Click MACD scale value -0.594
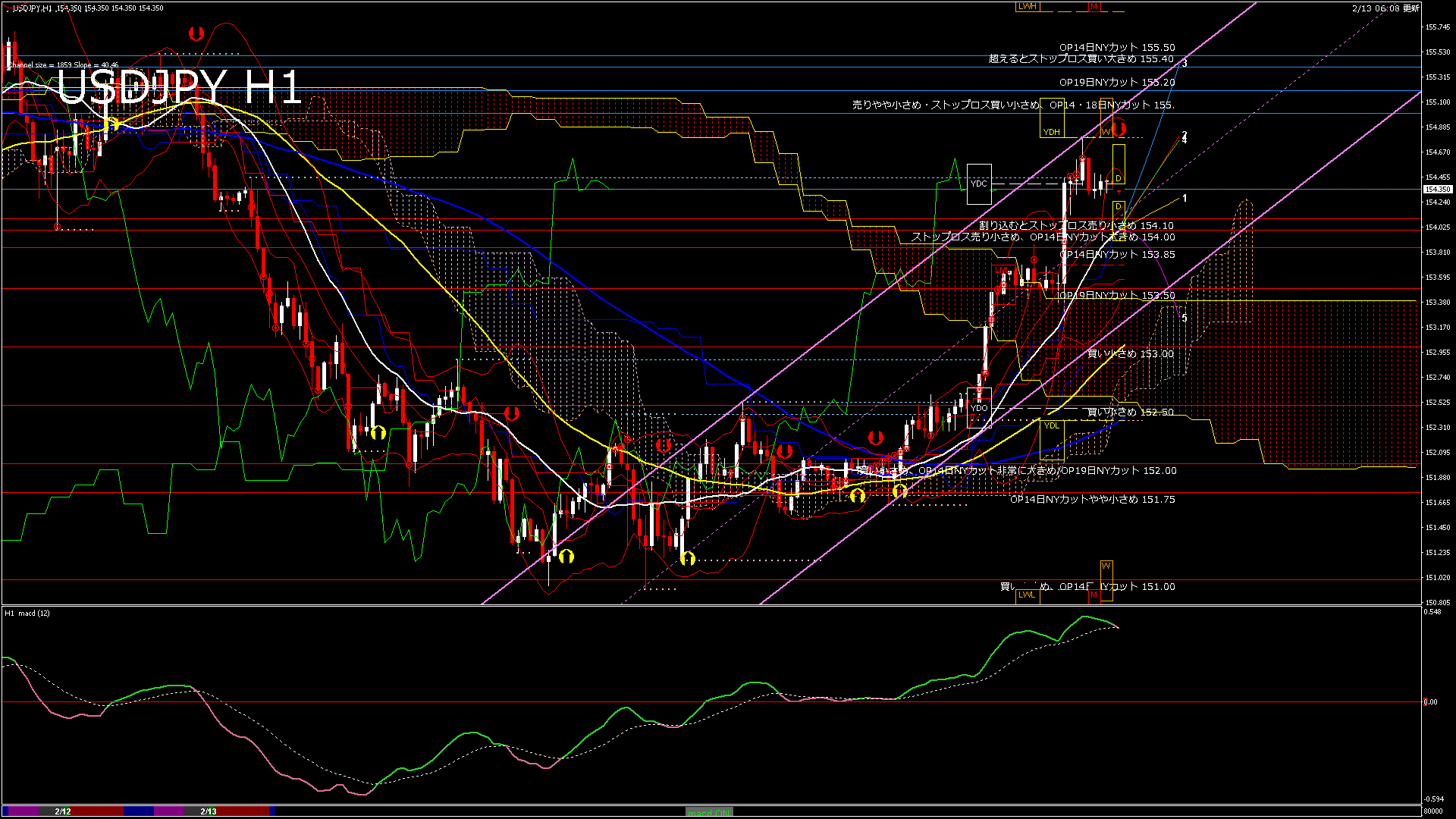 tap(1433, 799)
